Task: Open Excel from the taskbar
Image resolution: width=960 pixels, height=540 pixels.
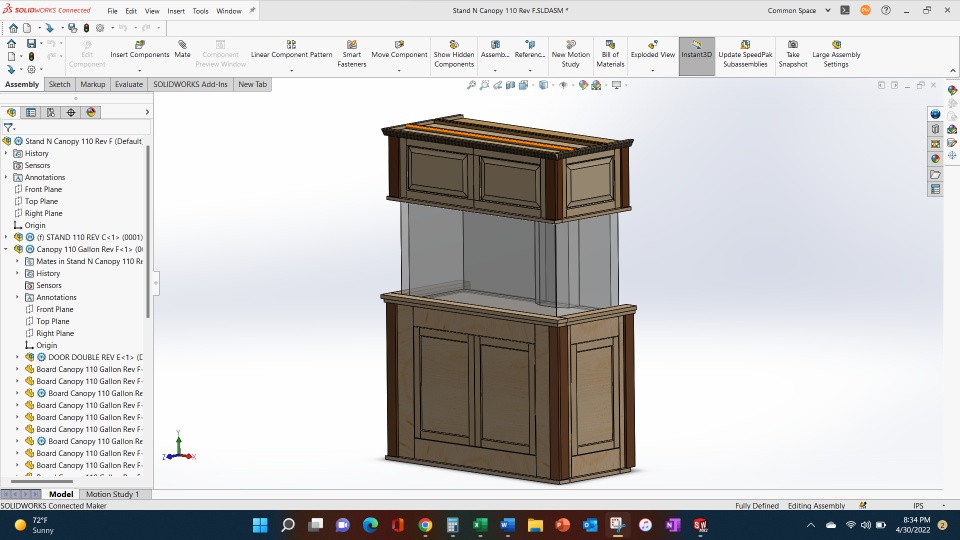Action: (480, 525)
